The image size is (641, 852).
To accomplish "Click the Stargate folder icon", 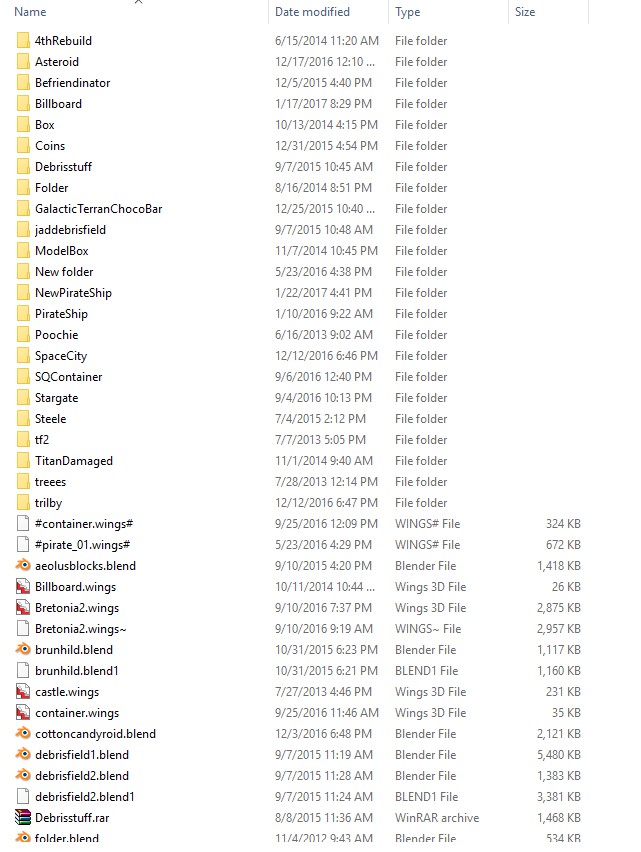I will [23, 398].
